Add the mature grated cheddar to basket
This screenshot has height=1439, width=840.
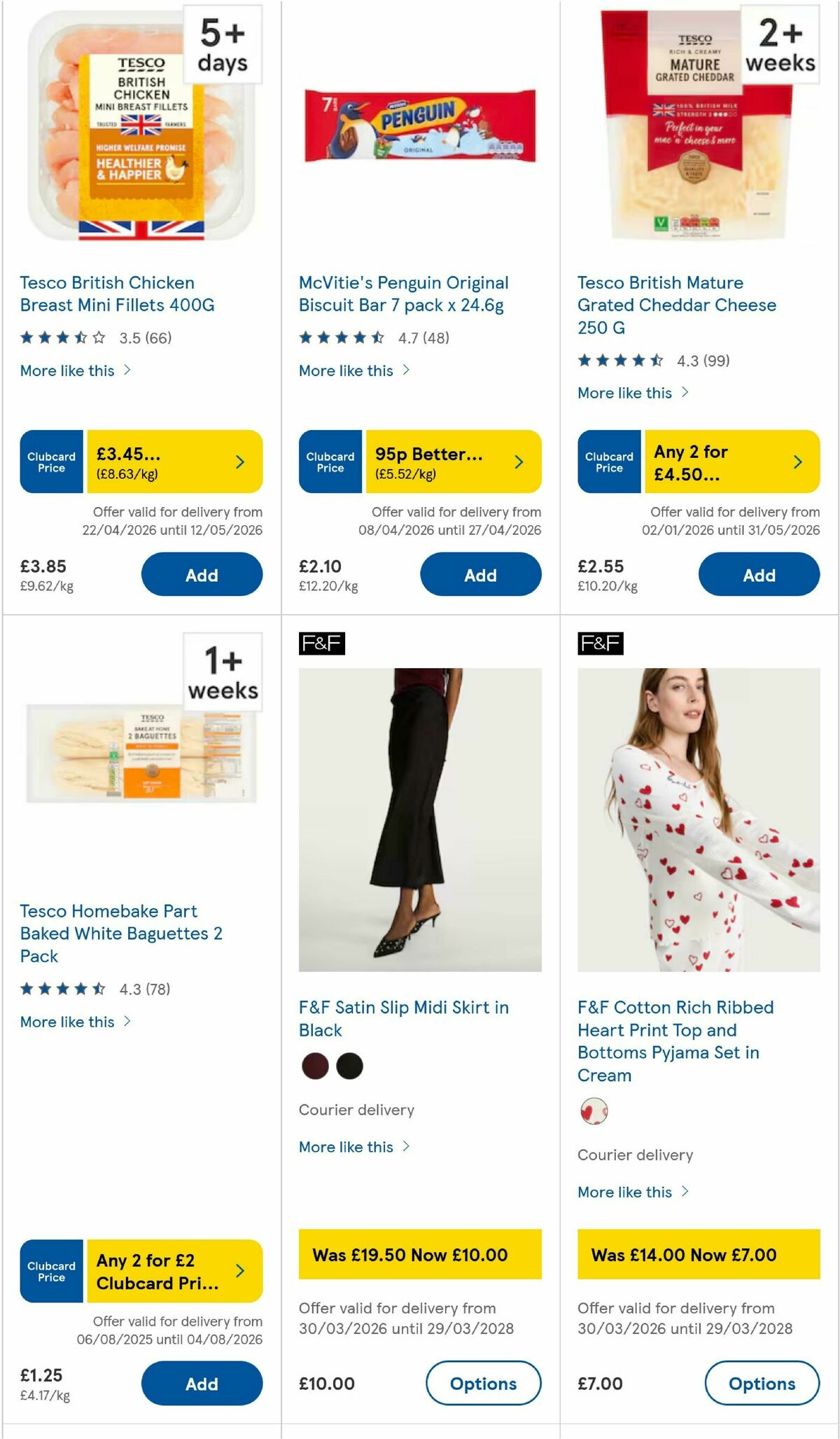click(x=759, y=574)
